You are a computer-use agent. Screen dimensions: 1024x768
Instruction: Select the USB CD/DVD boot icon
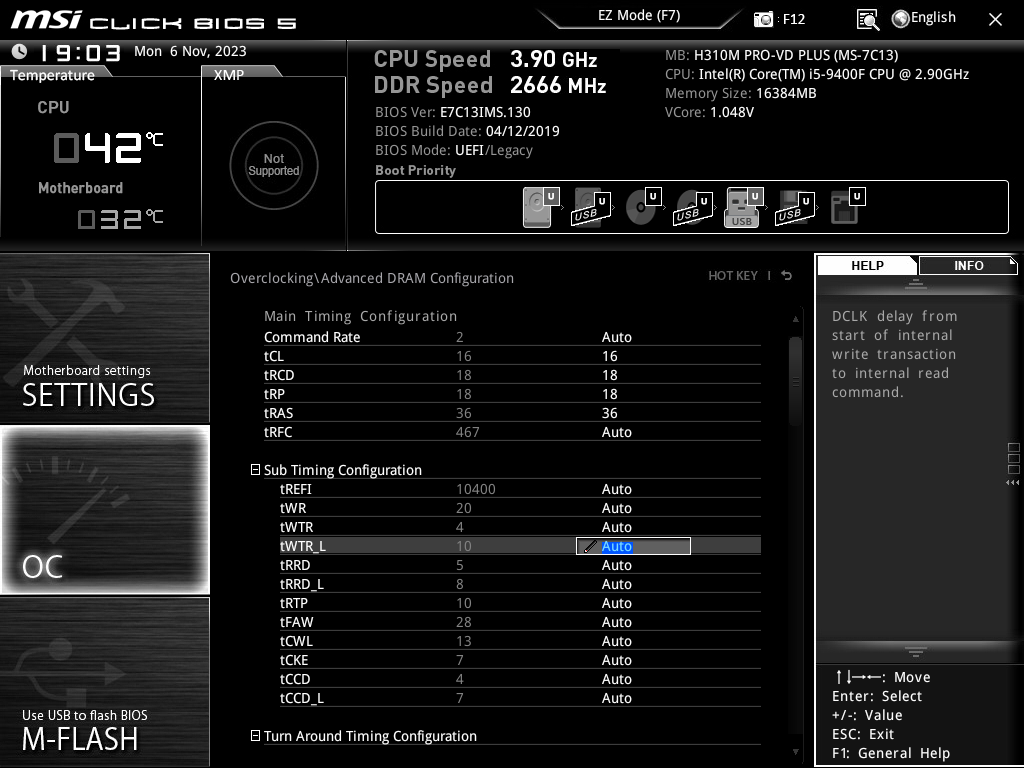[x=694, y=208]
